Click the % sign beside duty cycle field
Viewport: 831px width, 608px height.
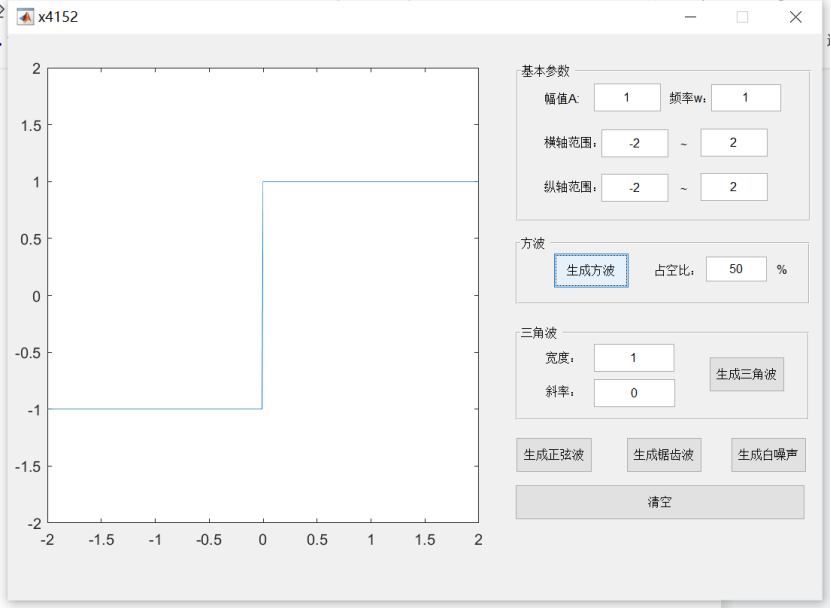[782, 270]
